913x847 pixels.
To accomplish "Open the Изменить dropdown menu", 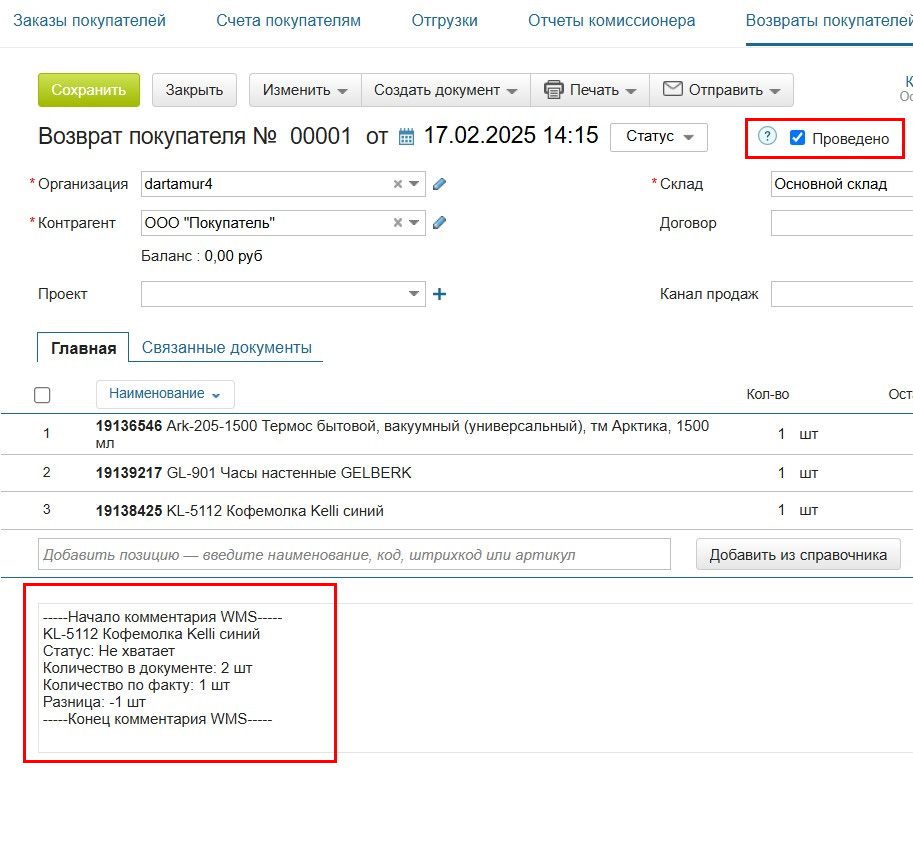I will coord(305,90).
